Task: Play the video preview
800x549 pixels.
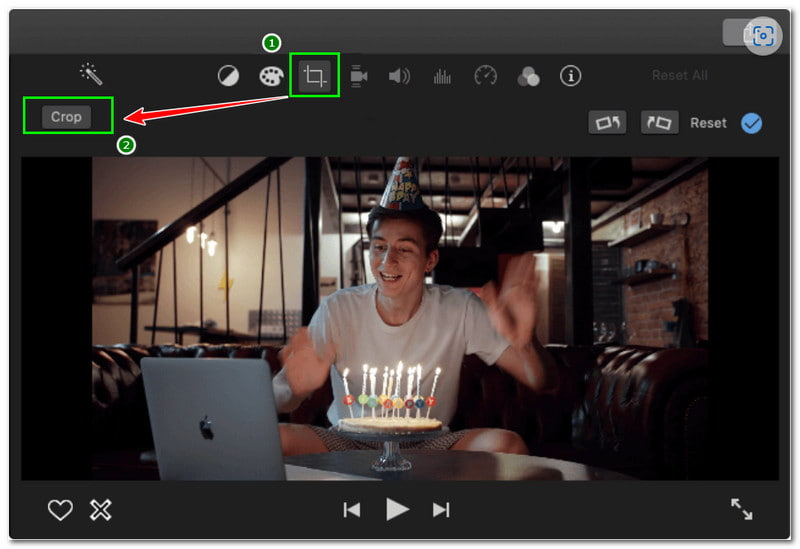Action: pos(397,509)
